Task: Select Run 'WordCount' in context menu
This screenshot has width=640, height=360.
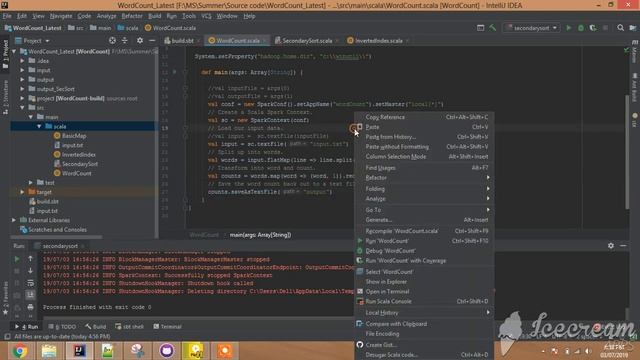Action: click(x=424, y=241)
